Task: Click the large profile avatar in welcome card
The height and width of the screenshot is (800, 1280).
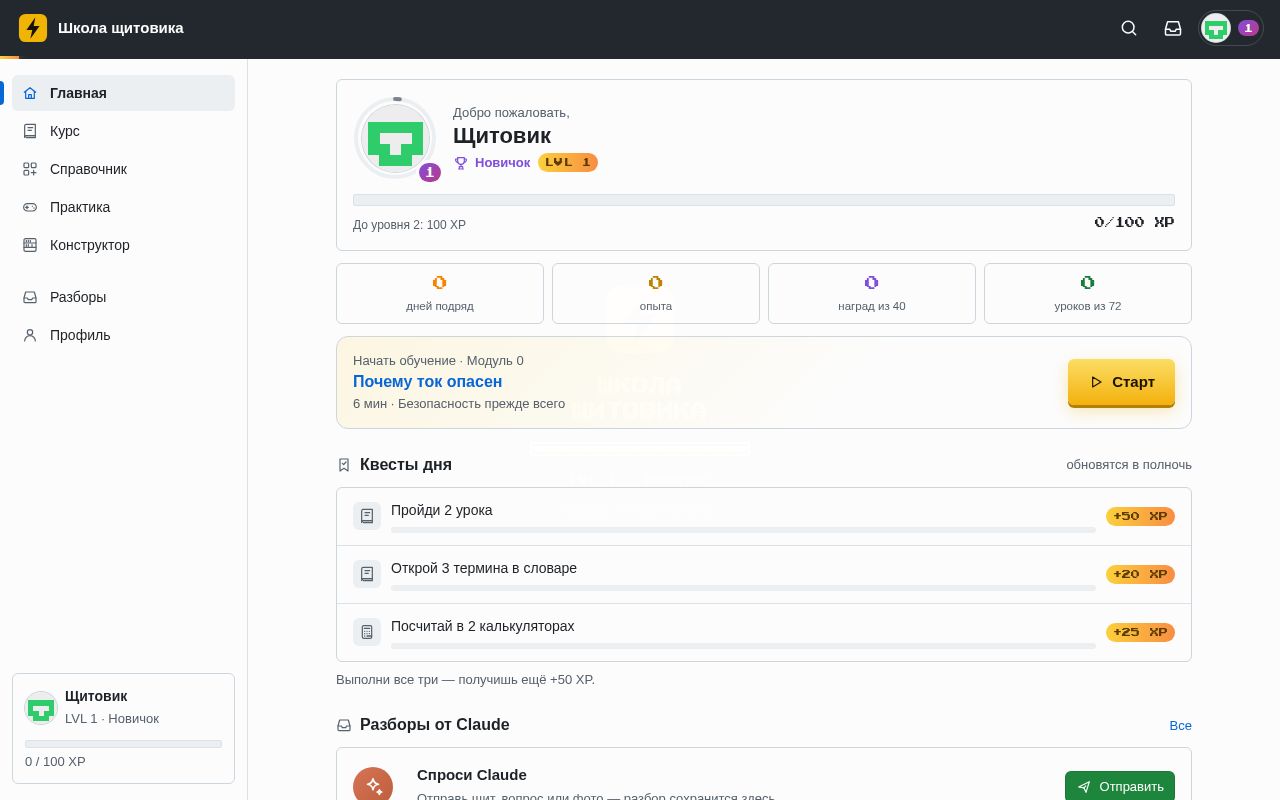Action: 395,138
